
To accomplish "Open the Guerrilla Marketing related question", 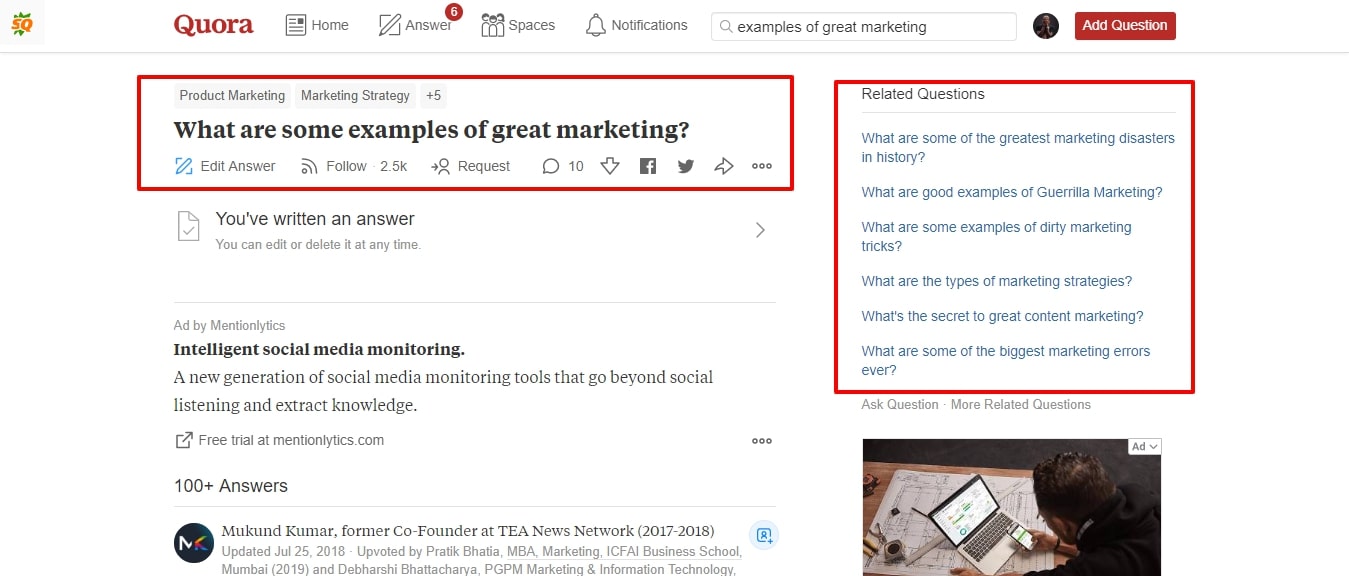I will pos(1012,192).
